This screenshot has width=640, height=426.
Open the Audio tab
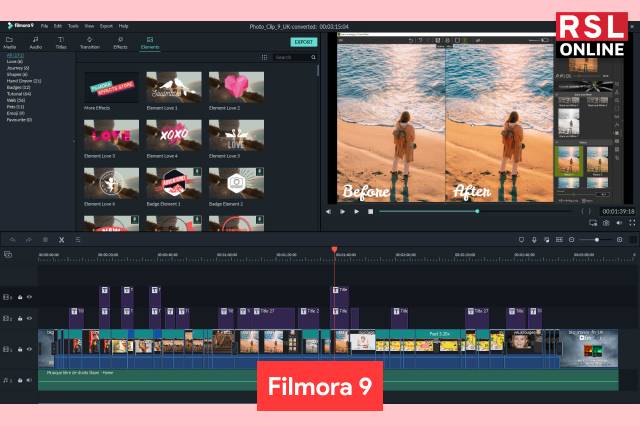[x=36, y=43]
